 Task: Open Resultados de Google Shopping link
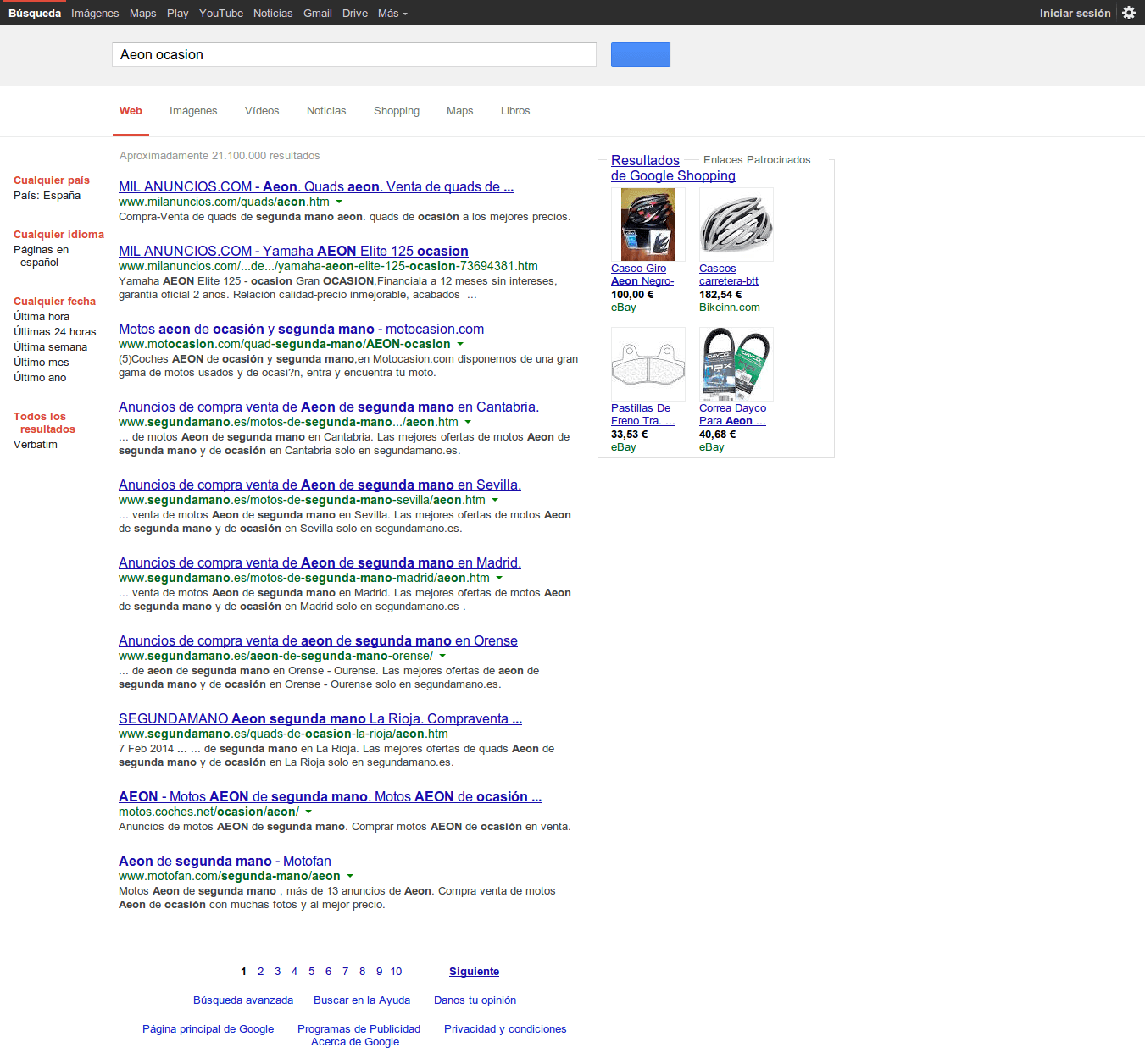(673, 168)
